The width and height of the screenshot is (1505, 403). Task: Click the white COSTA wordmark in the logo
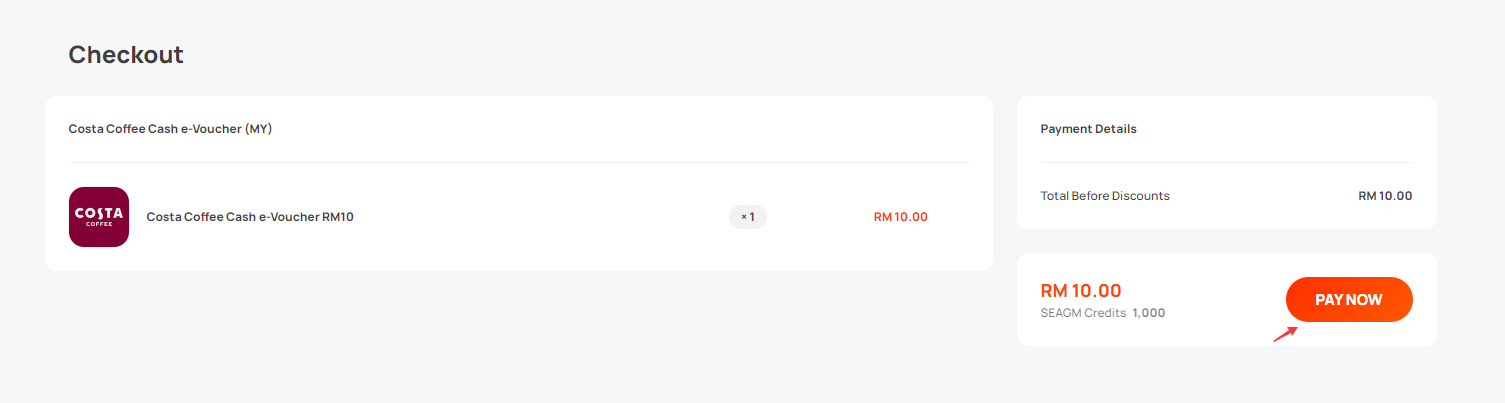coord(99,213)
